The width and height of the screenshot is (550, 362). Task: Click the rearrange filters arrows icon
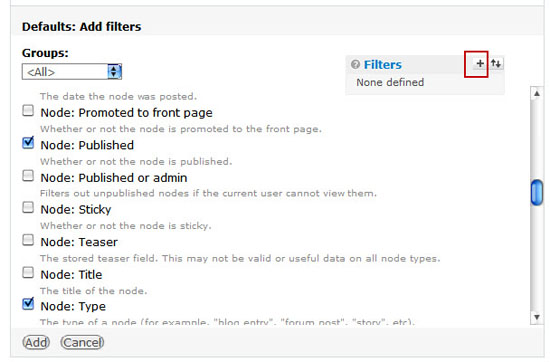point(496,63)
